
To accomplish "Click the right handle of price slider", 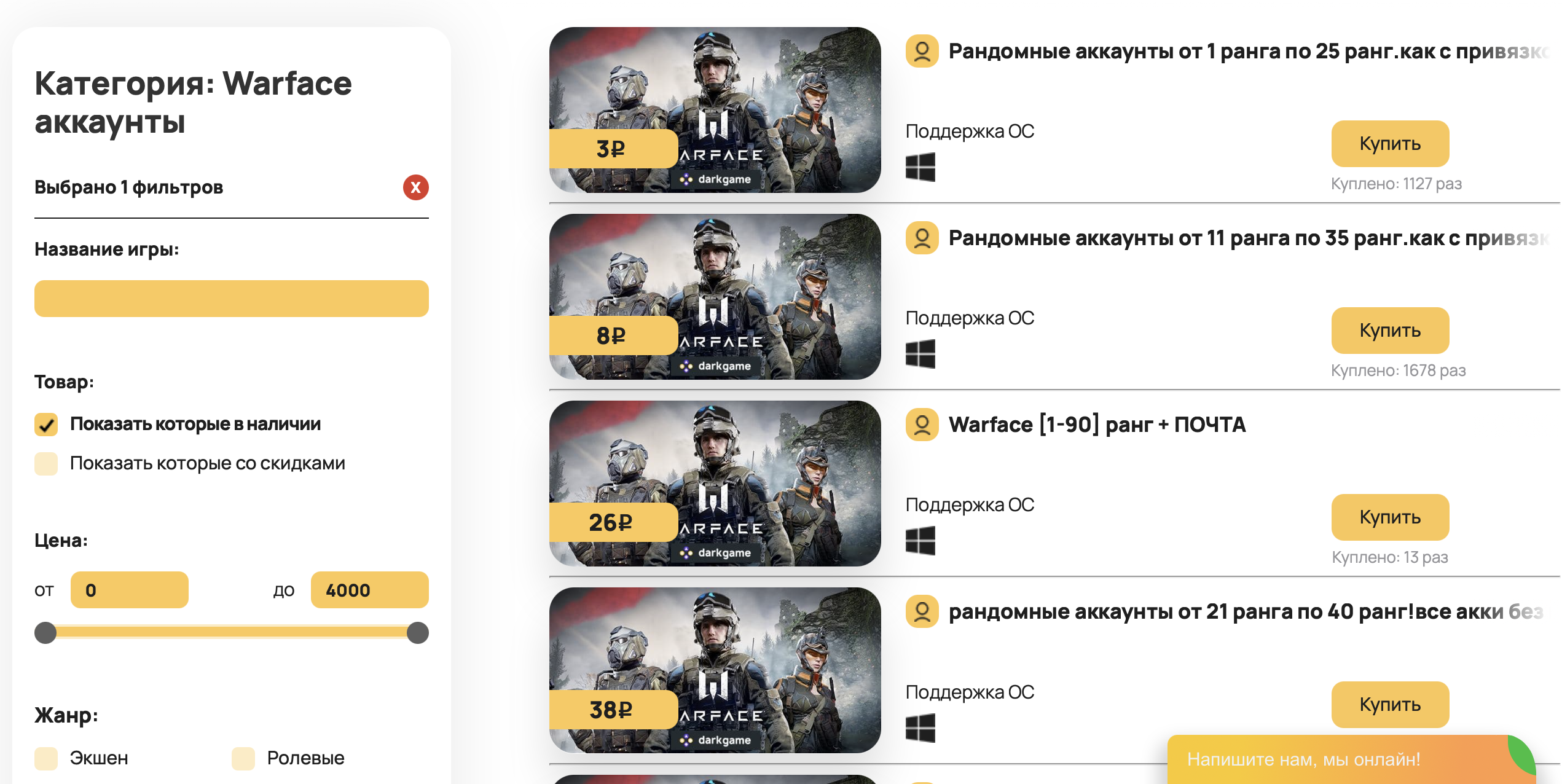I will (418, 633).
